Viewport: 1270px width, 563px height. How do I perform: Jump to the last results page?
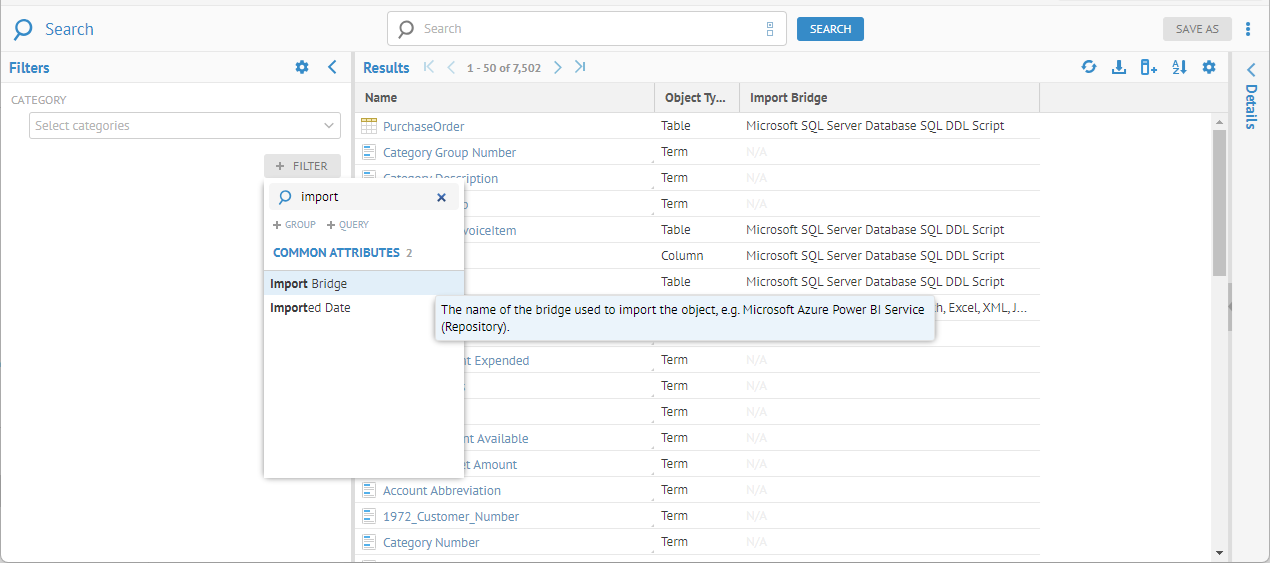580,67
